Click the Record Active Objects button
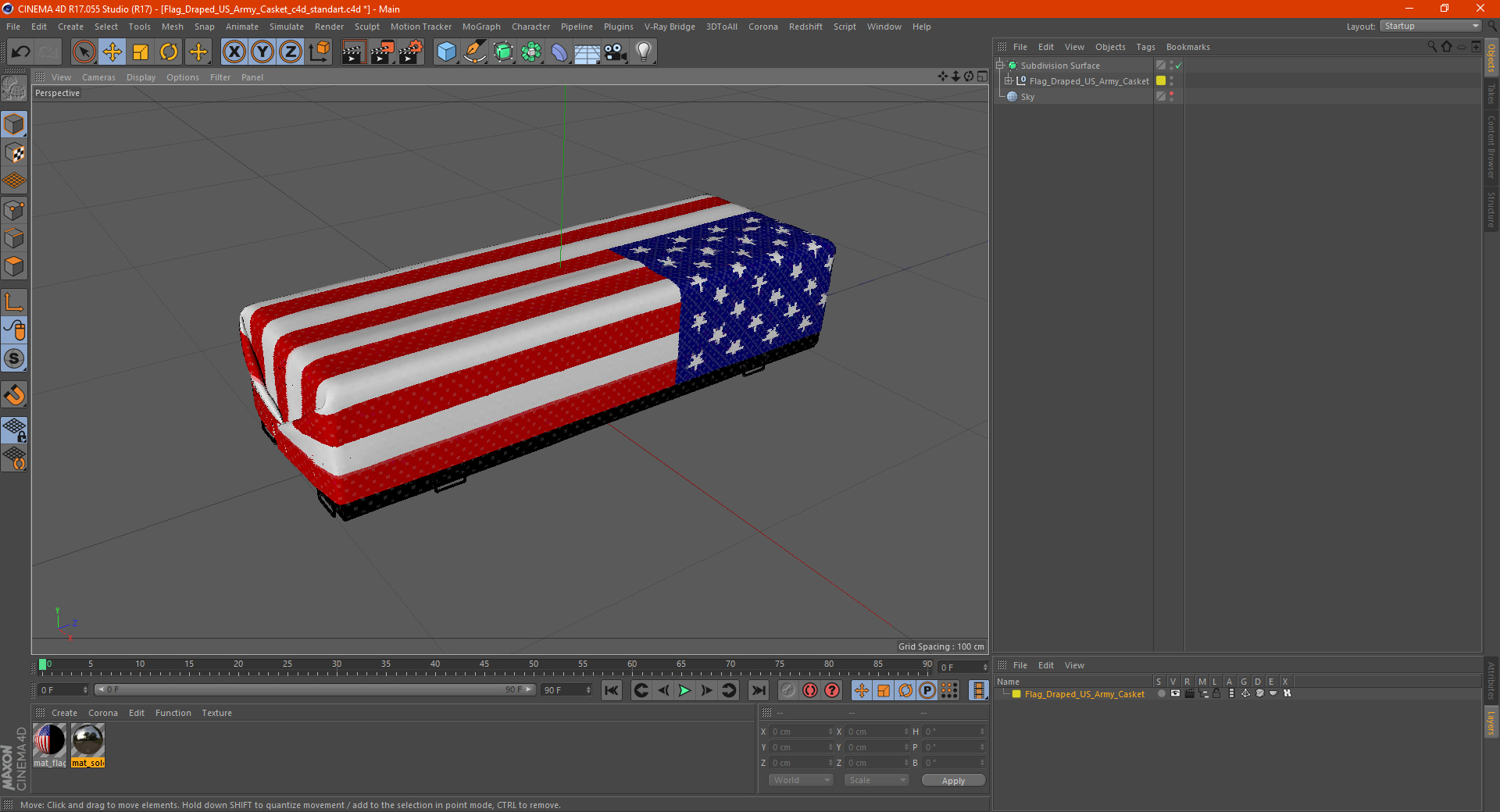The image size is (1500, 812). point(788,690)
